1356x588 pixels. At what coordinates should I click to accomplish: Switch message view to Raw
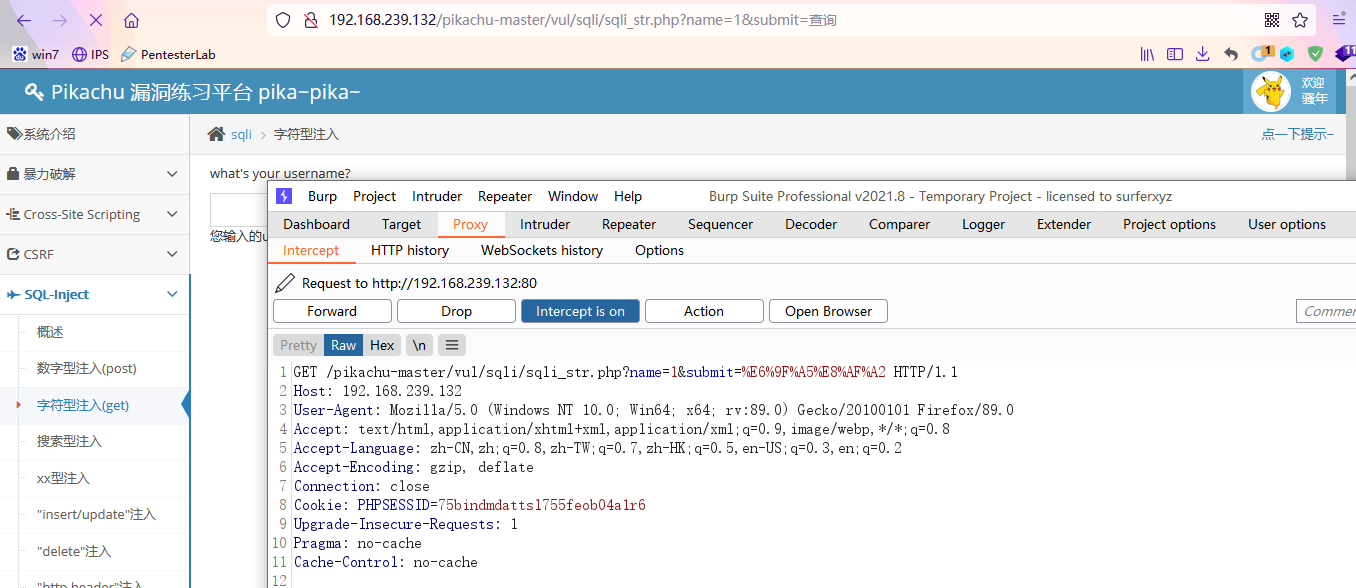tap(344, 345)
